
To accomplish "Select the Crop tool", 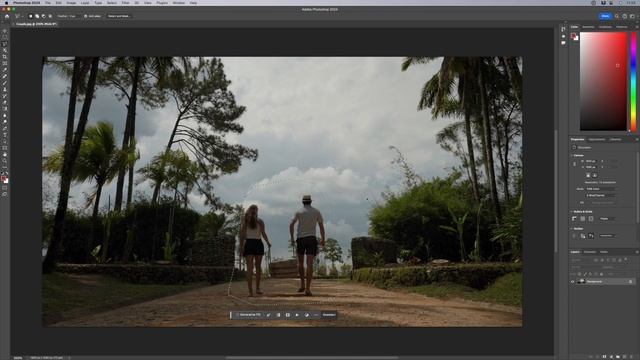I will click(x=5, y=57).
